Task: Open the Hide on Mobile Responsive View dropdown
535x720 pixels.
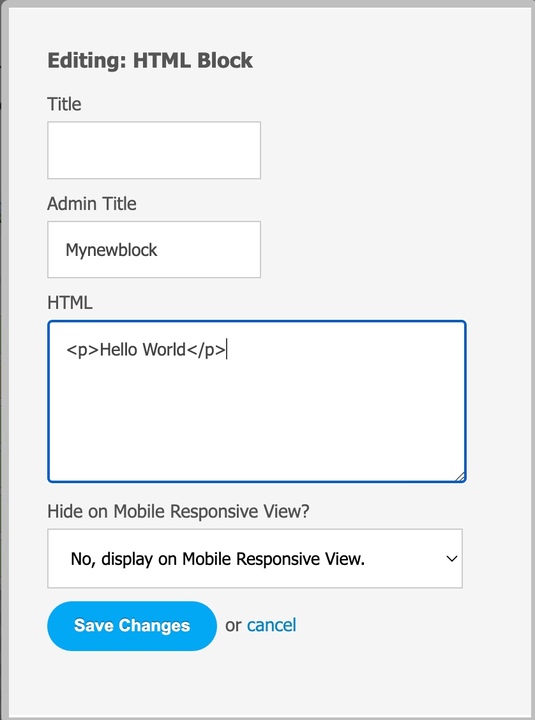Action: (x=255, y=558)
